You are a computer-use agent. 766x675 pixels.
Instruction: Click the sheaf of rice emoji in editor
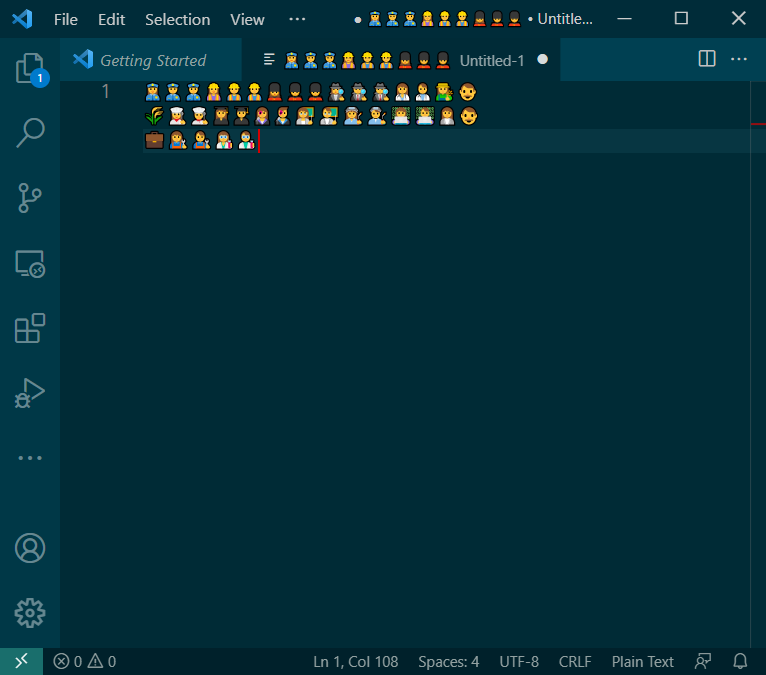point(154,116)
